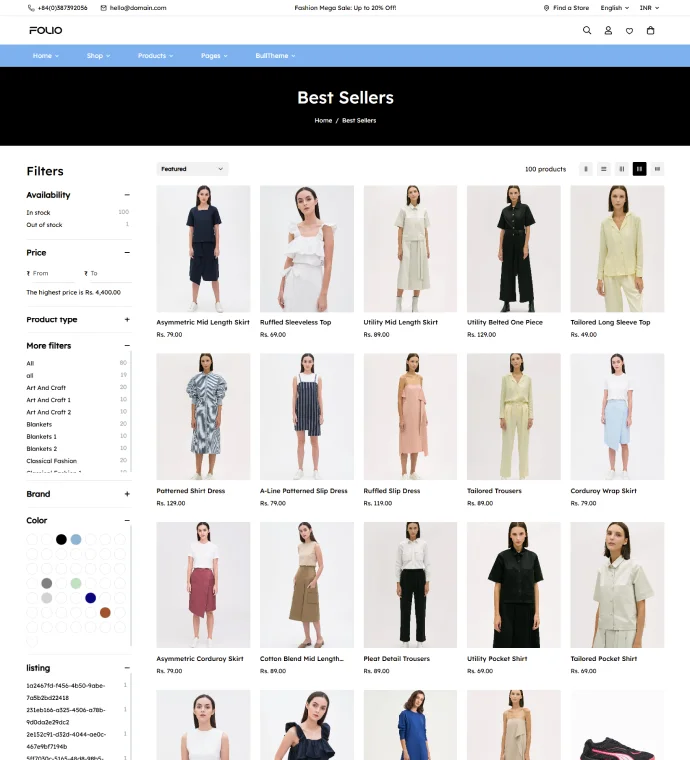
Task: Select the brown orange color swatch
Action: click(x=105, y=613)
